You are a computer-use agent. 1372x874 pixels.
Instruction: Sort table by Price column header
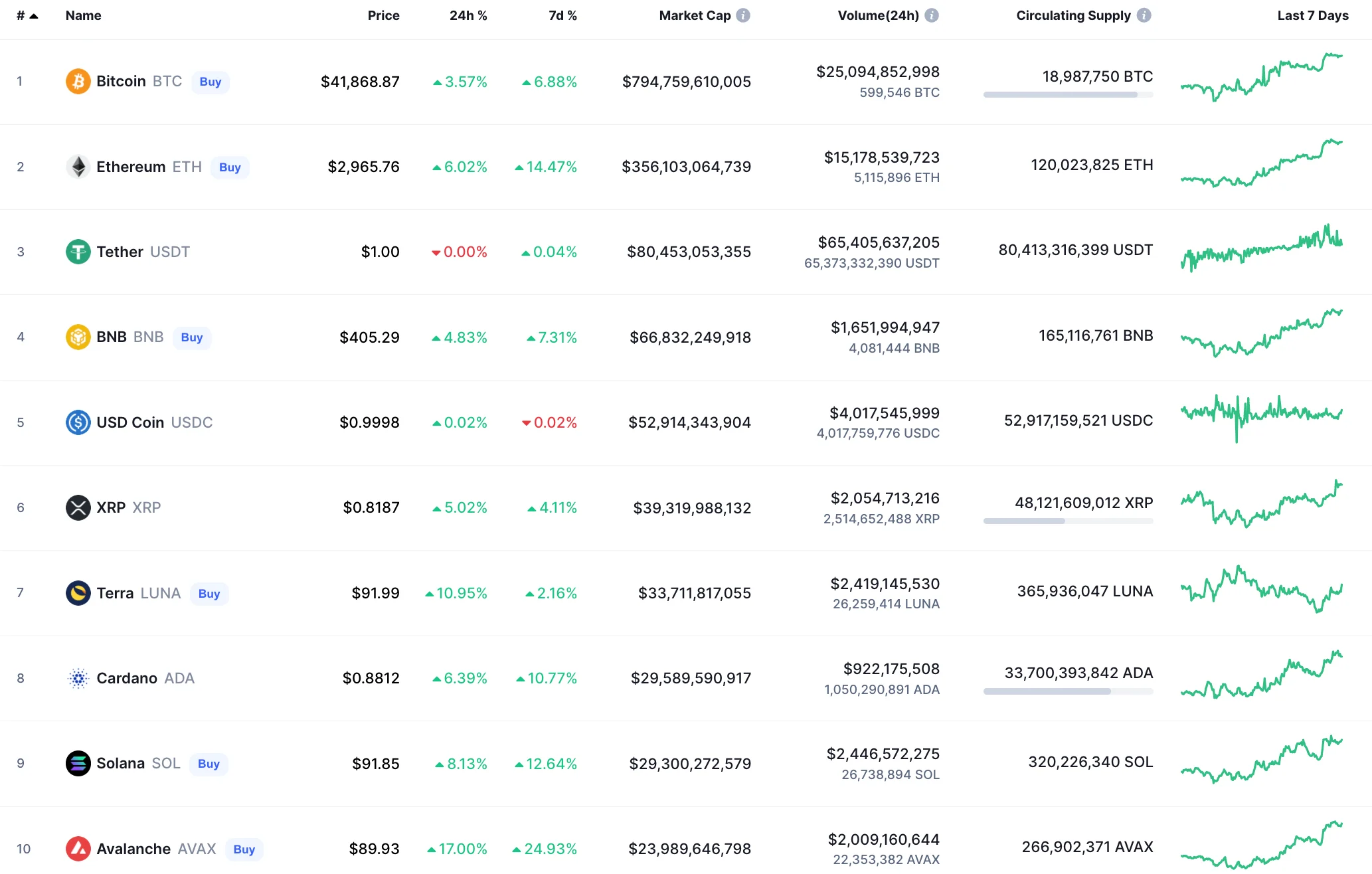tap(383, 15)
